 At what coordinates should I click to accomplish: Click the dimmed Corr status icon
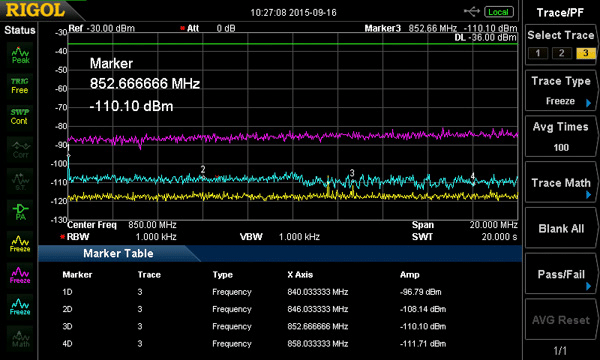tap(20, 149)
